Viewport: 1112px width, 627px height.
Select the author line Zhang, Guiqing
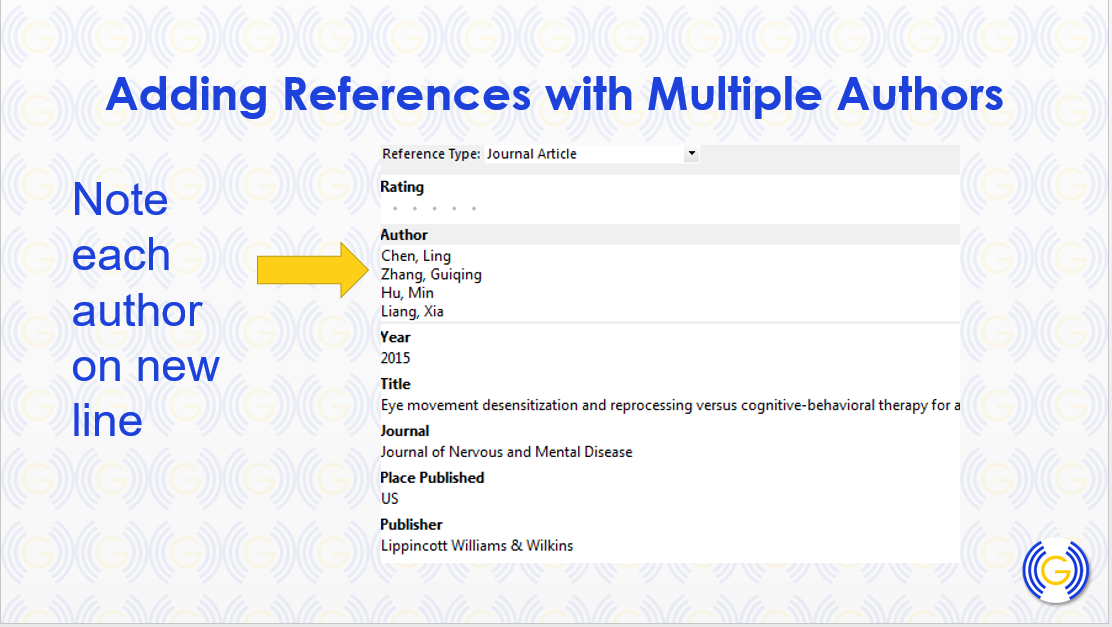[x=431, y=275]
